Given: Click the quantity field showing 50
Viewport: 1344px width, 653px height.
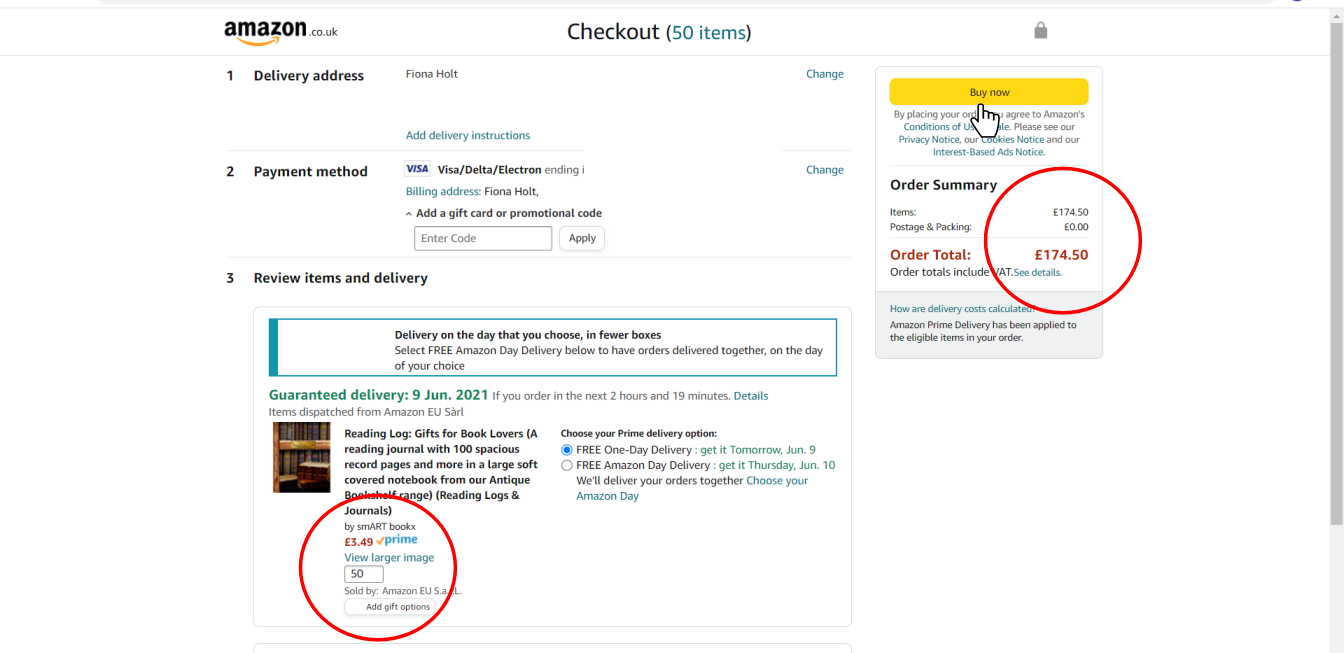Looking at the screenshot, I should [x=364, y=574].
